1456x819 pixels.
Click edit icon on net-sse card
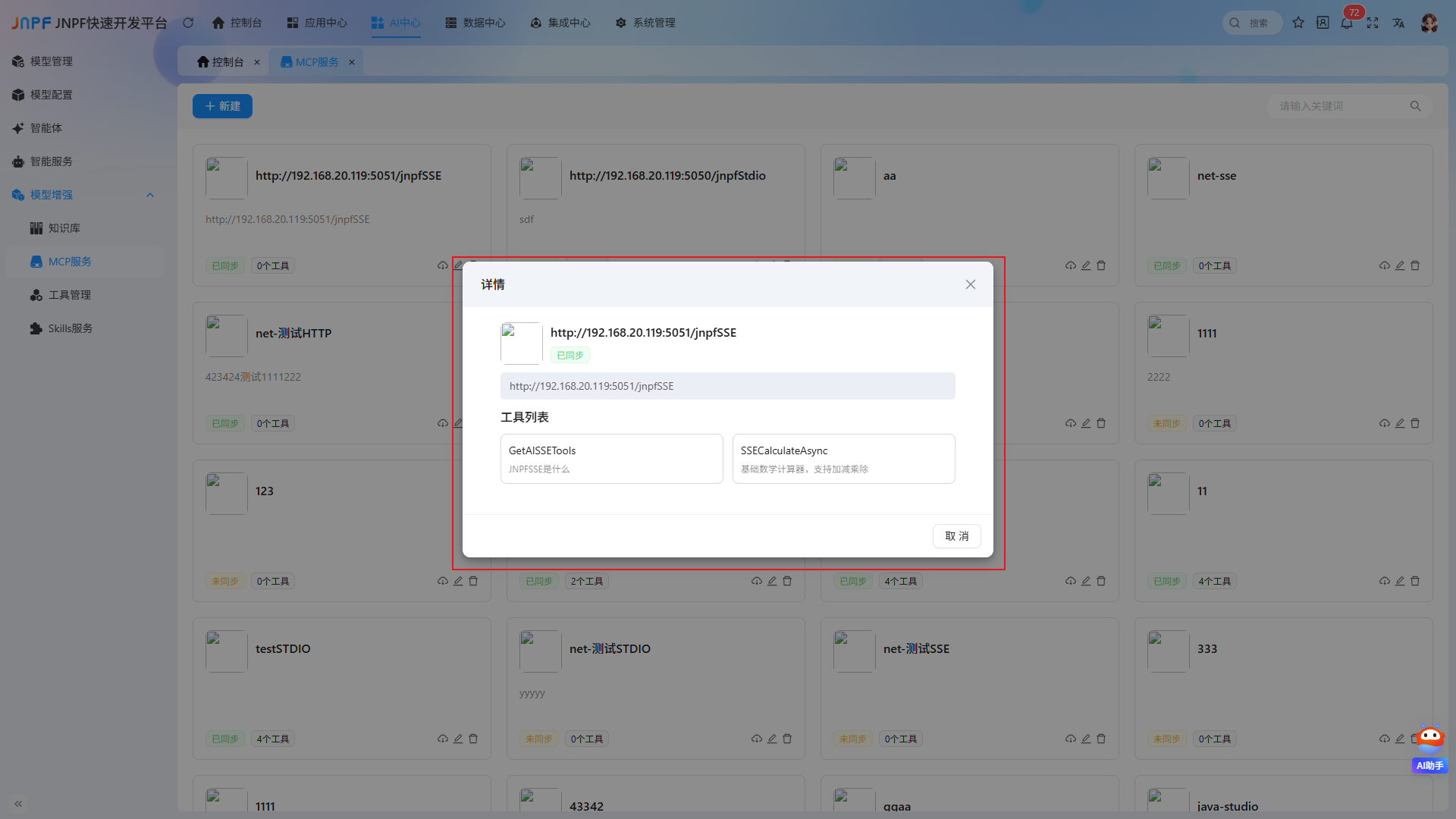click(x=1400, y=265)
